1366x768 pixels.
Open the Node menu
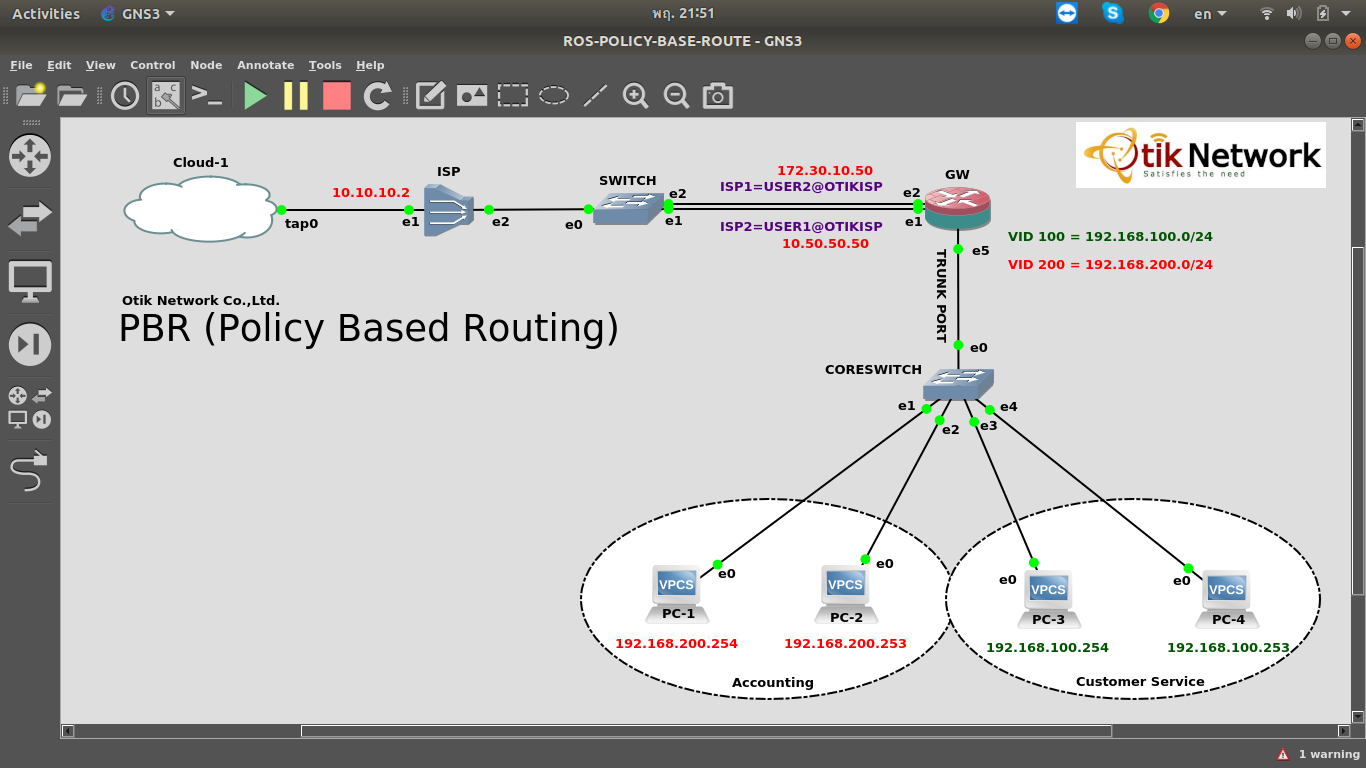[206, 65]
